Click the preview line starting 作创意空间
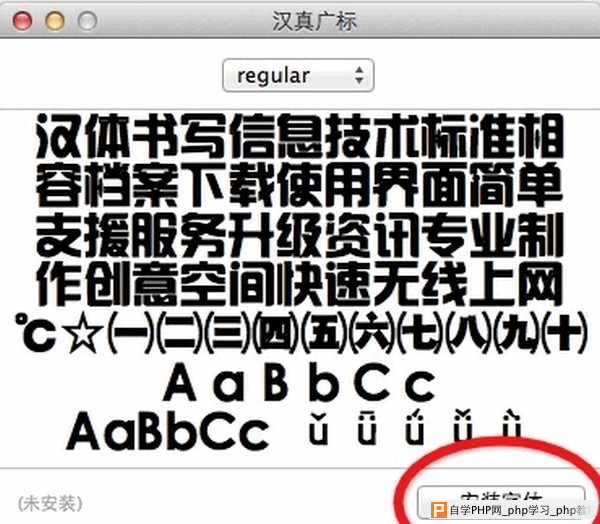The image size is (600, 524). click(x=300, y=283)
